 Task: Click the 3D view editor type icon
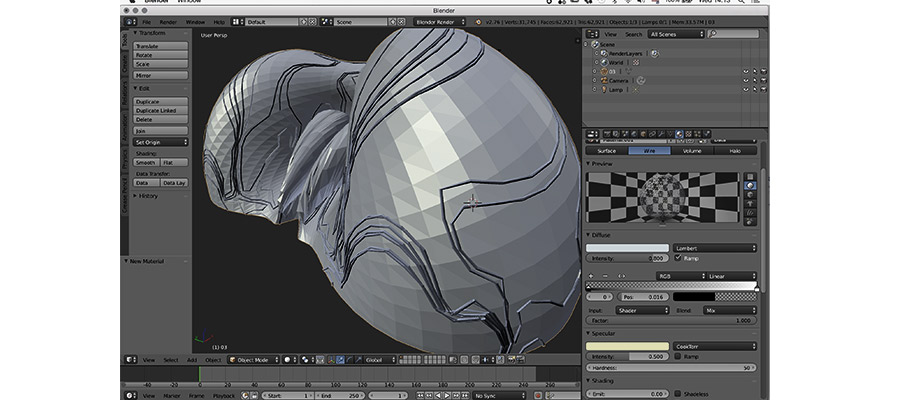[131, 360]
